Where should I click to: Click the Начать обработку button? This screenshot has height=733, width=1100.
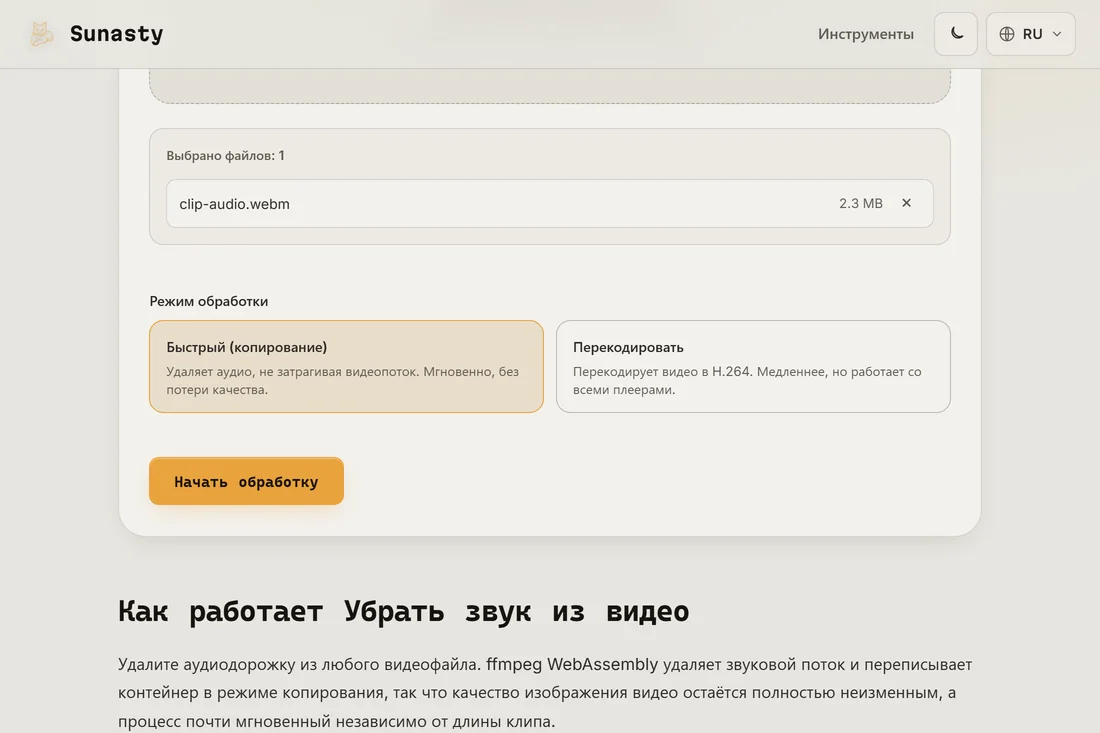pyautogui.click(x=246, y=481)
